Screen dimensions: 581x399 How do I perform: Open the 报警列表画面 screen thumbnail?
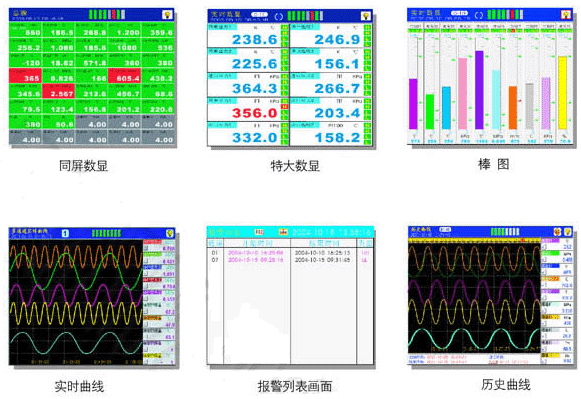(290, 295)
